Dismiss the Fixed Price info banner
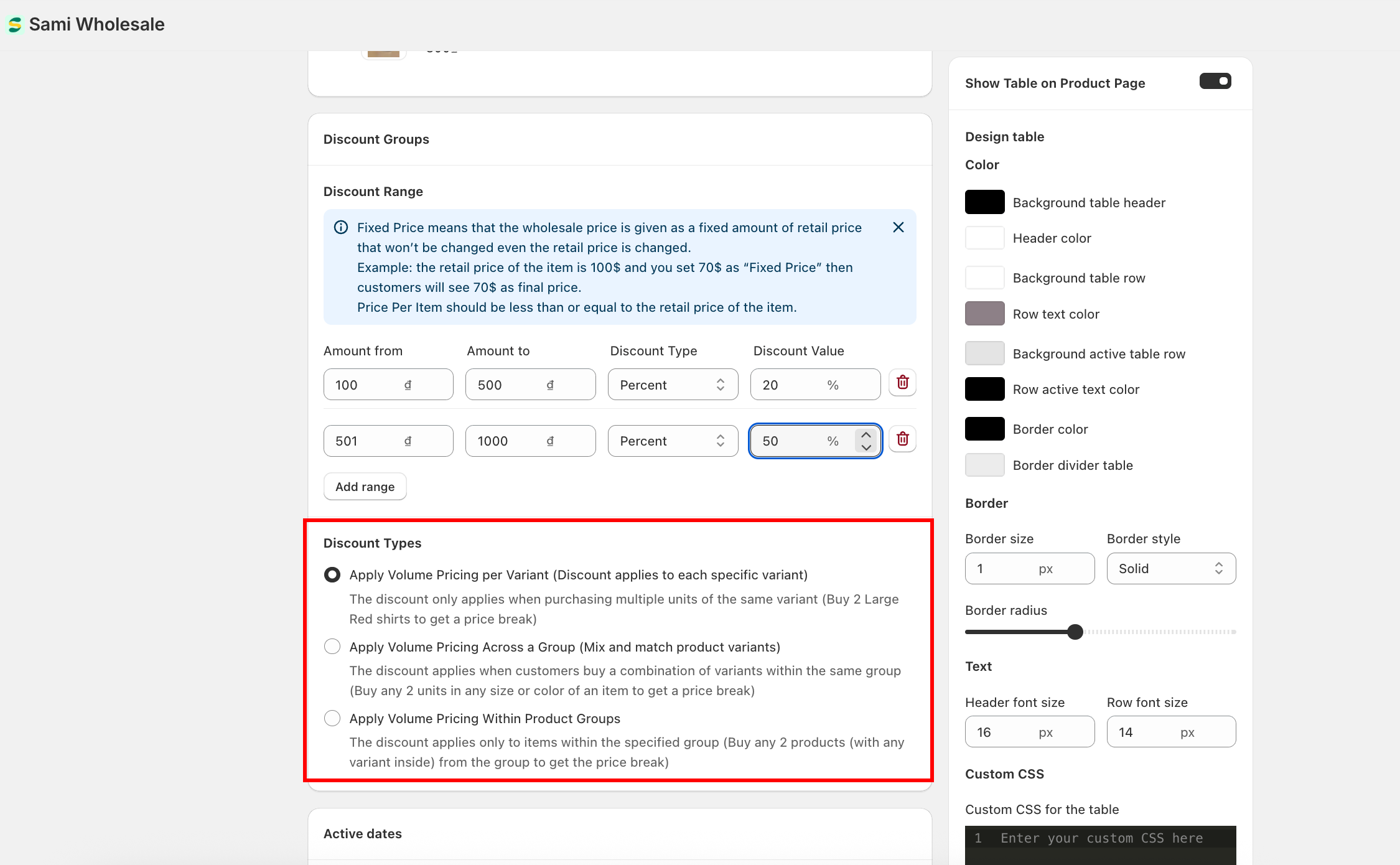 pos(898,228)
